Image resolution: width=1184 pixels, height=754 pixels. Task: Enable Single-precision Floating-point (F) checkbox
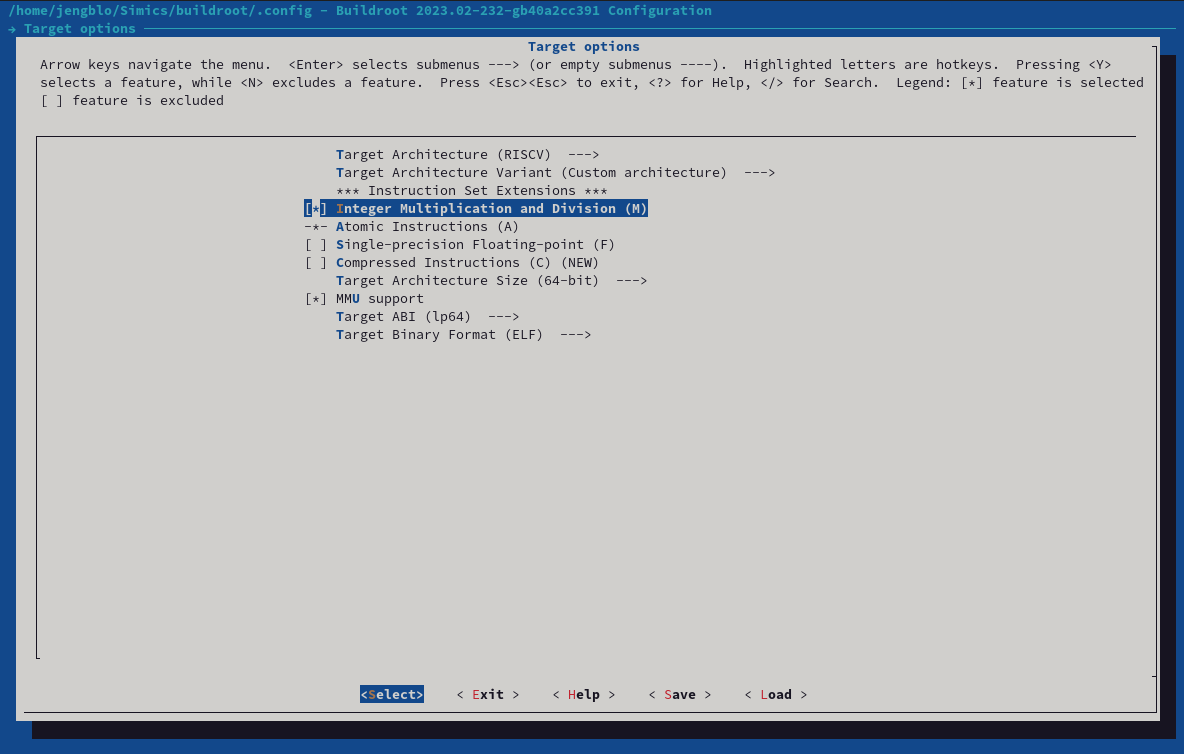coord(316,245)
